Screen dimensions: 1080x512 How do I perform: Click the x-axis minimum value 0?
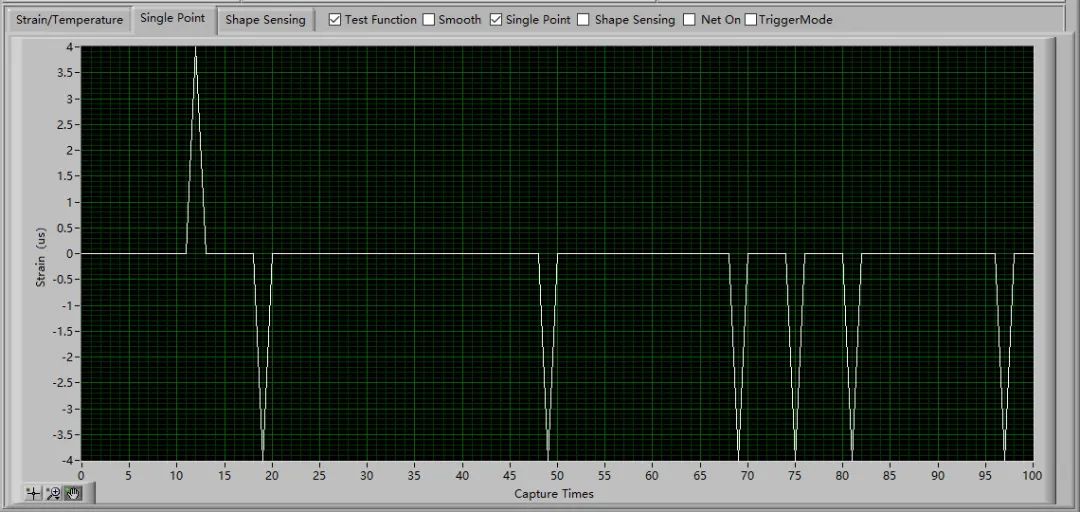(81, 475)
